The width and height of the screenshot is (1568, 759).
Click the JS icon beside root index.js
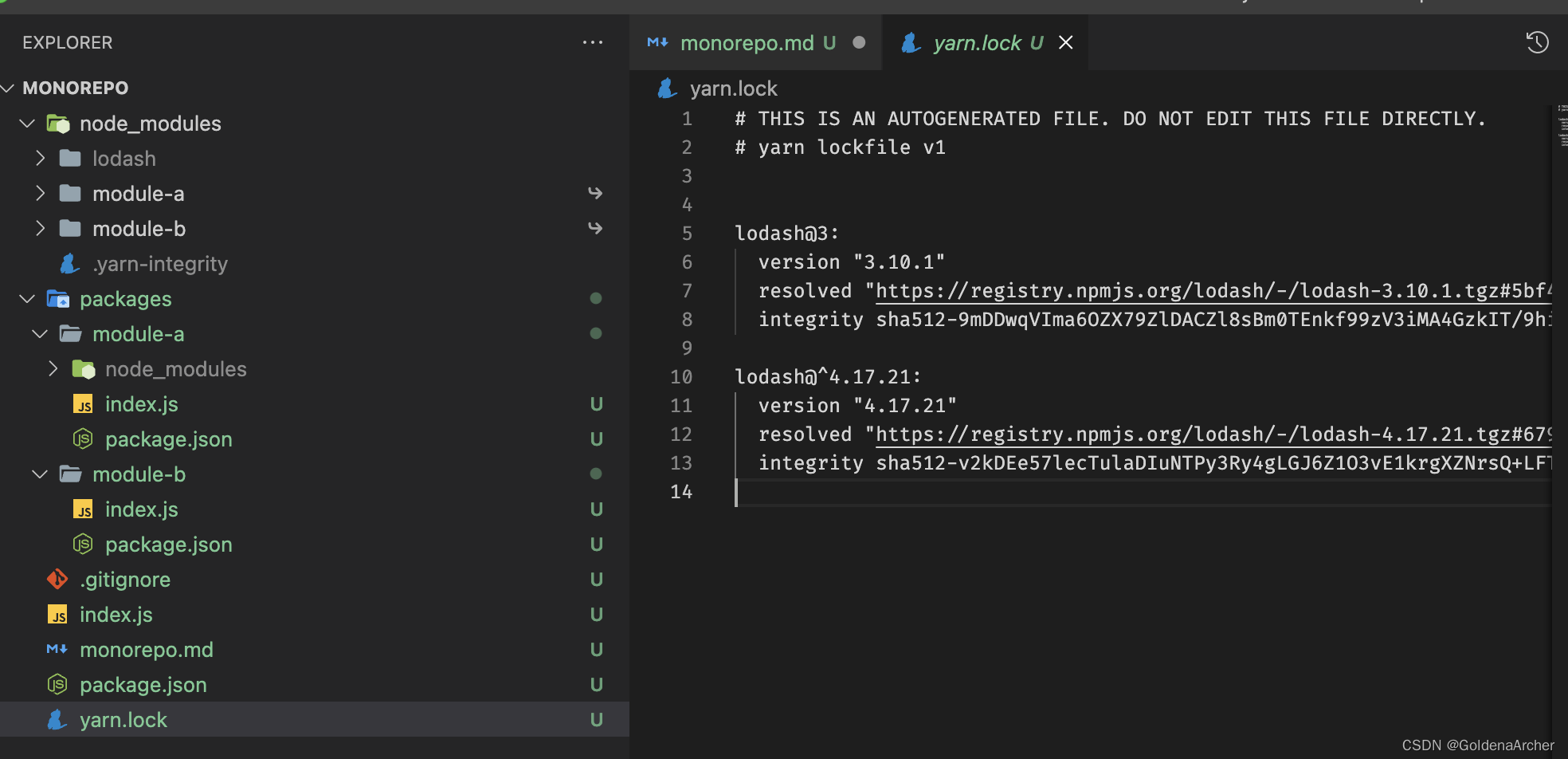pyautogui.click(x=57, y=615)
